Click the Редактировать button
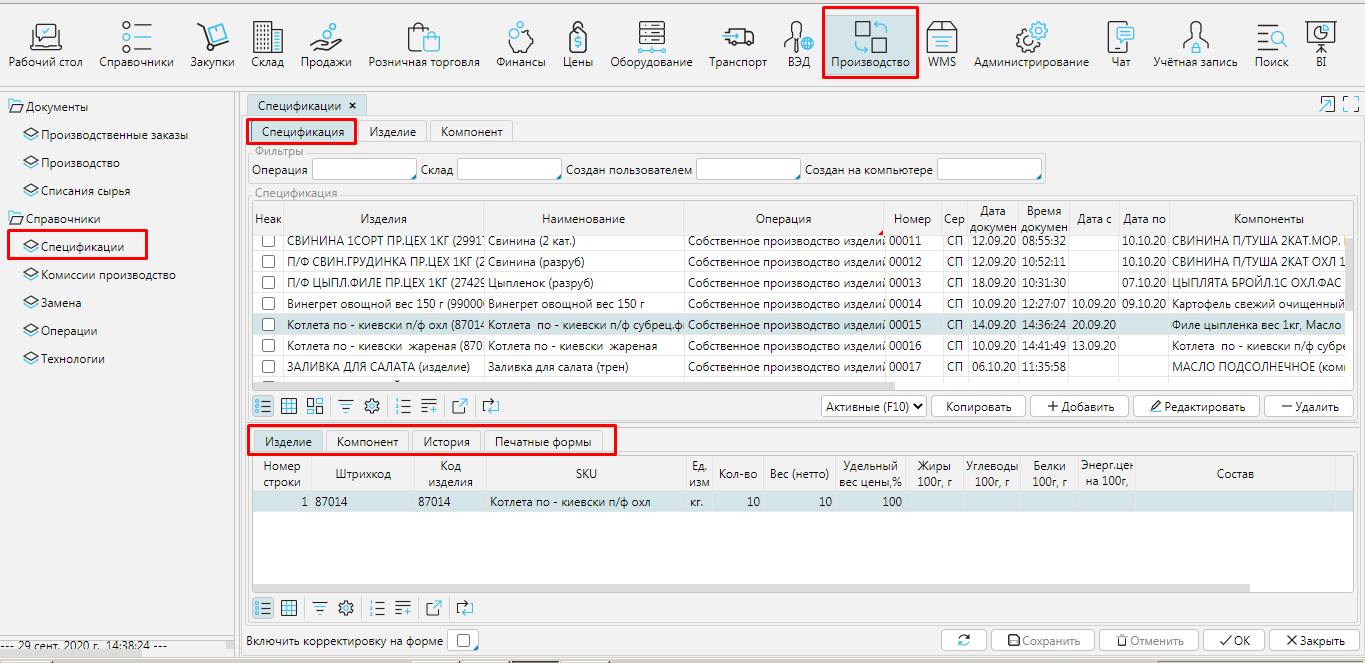The width and height of the screenshot is (1365, 663). [1196, 406]
